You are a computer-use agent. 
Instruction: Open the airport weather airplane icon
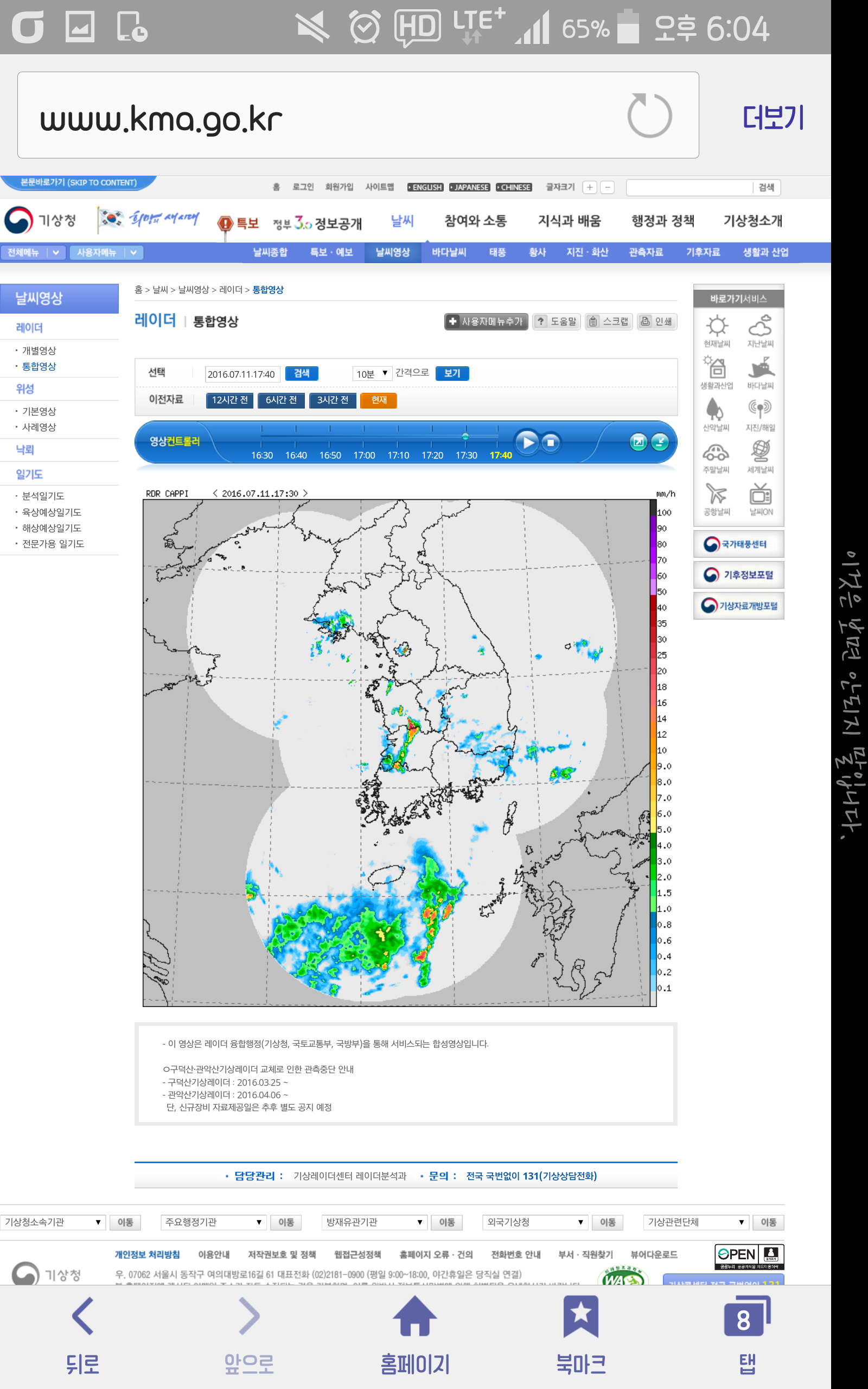[717, 494]
